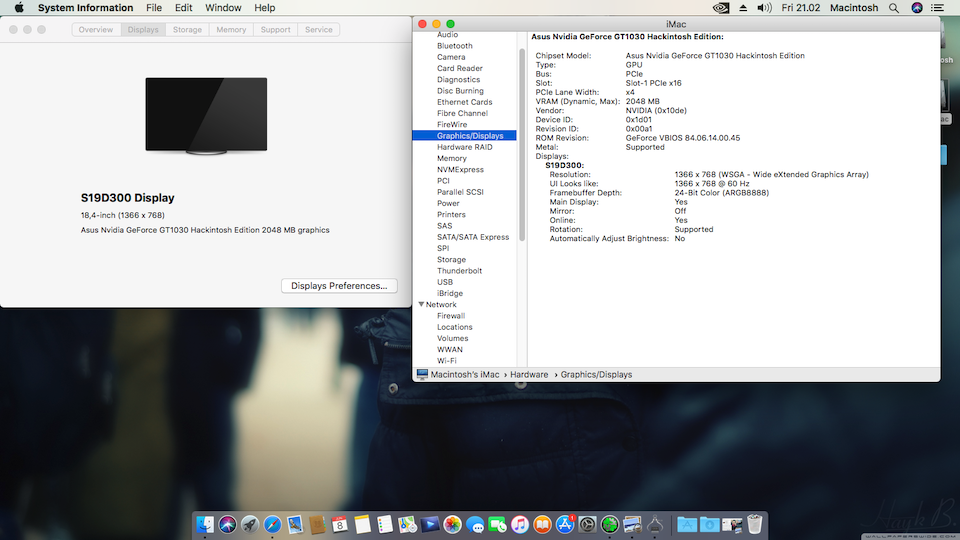960x540 pixels.
Task: Open Messages speech bubble icon in Dock
Action: 475,525
